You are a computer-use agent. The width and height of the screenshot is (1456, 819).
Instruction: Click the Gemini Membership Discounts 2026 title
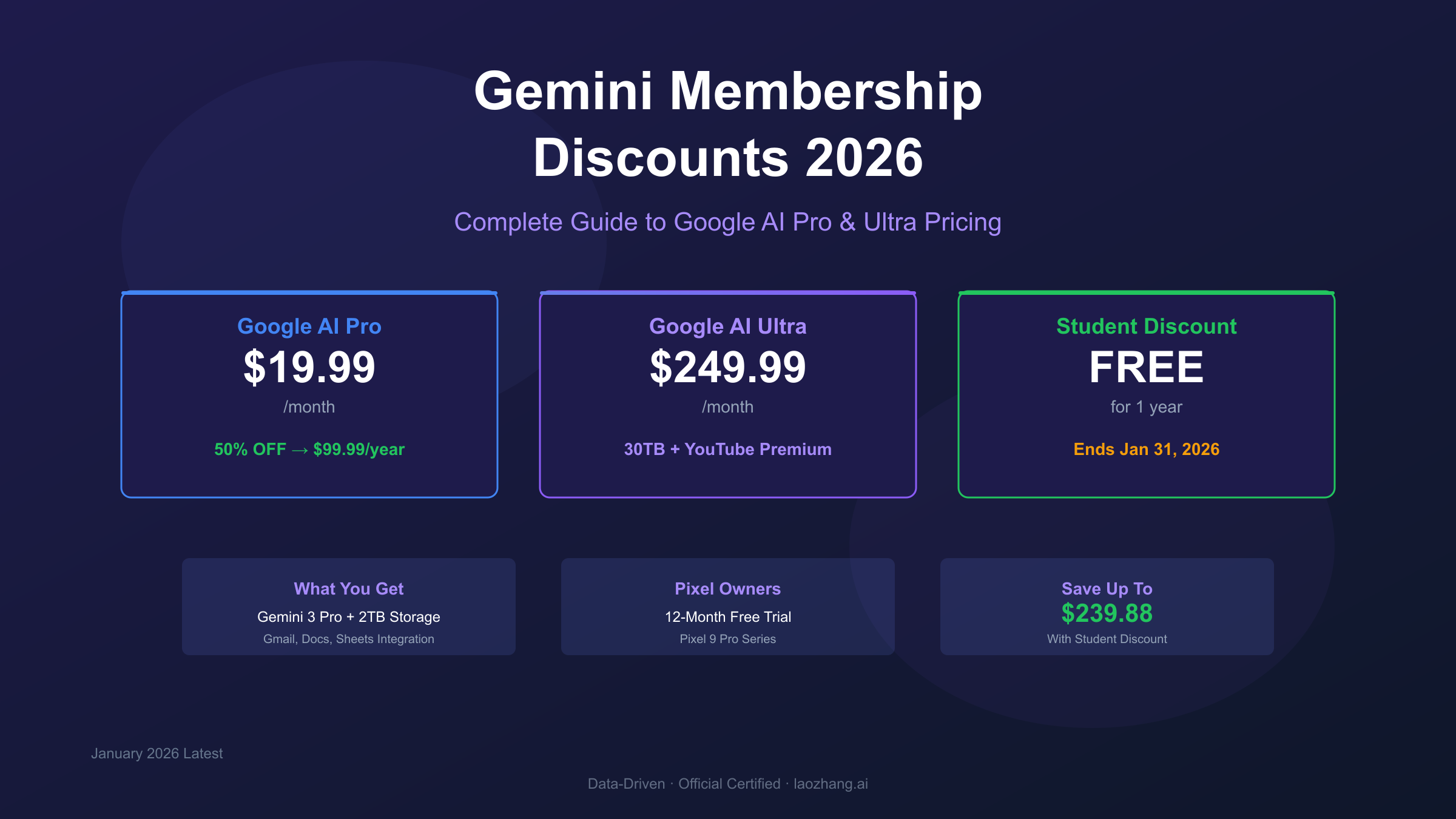[x=728, y=124]
